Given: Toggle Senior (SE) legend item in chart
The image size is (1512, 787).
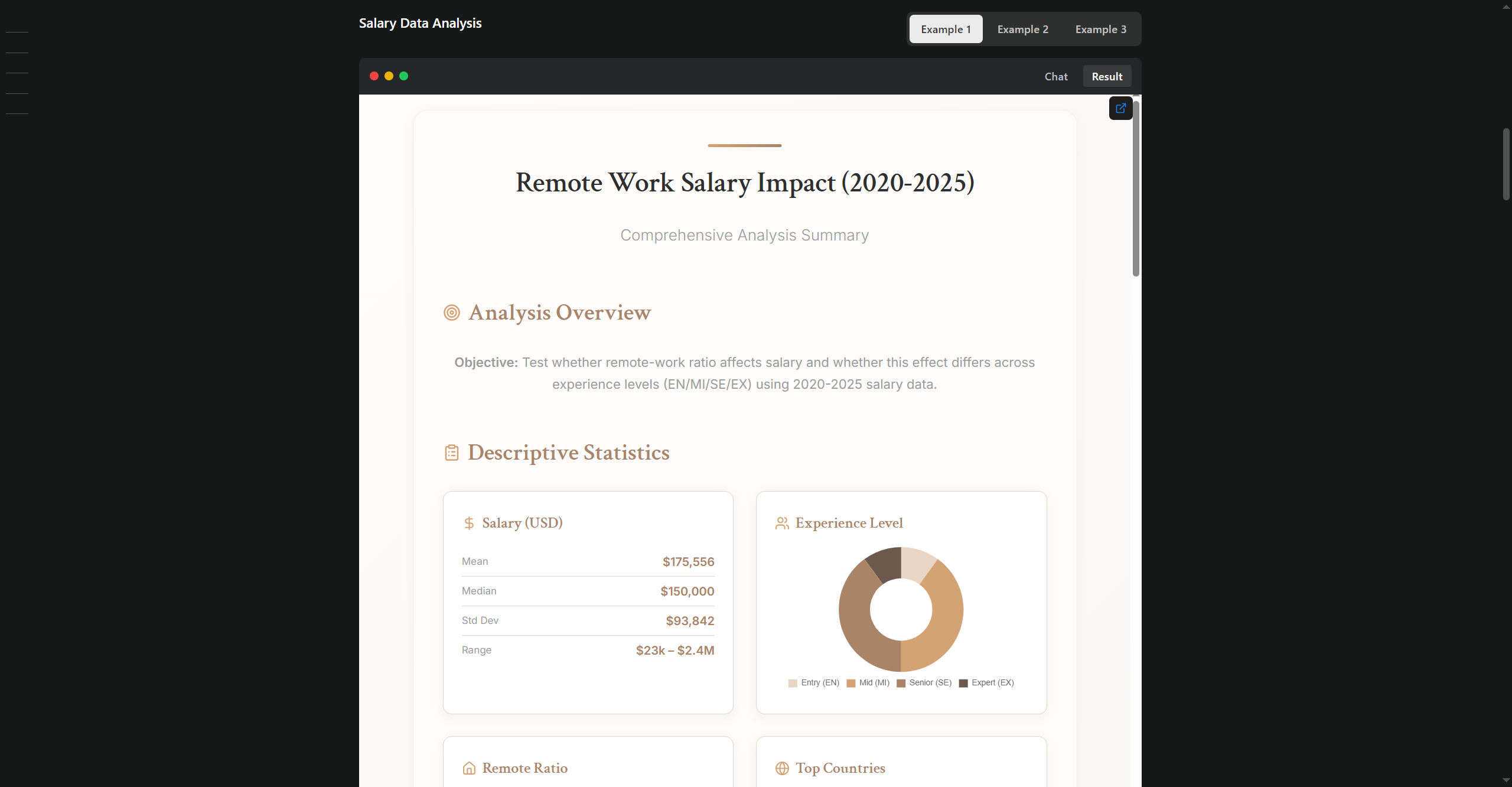Looking at the screenshot, I should (x=924, y=683).
